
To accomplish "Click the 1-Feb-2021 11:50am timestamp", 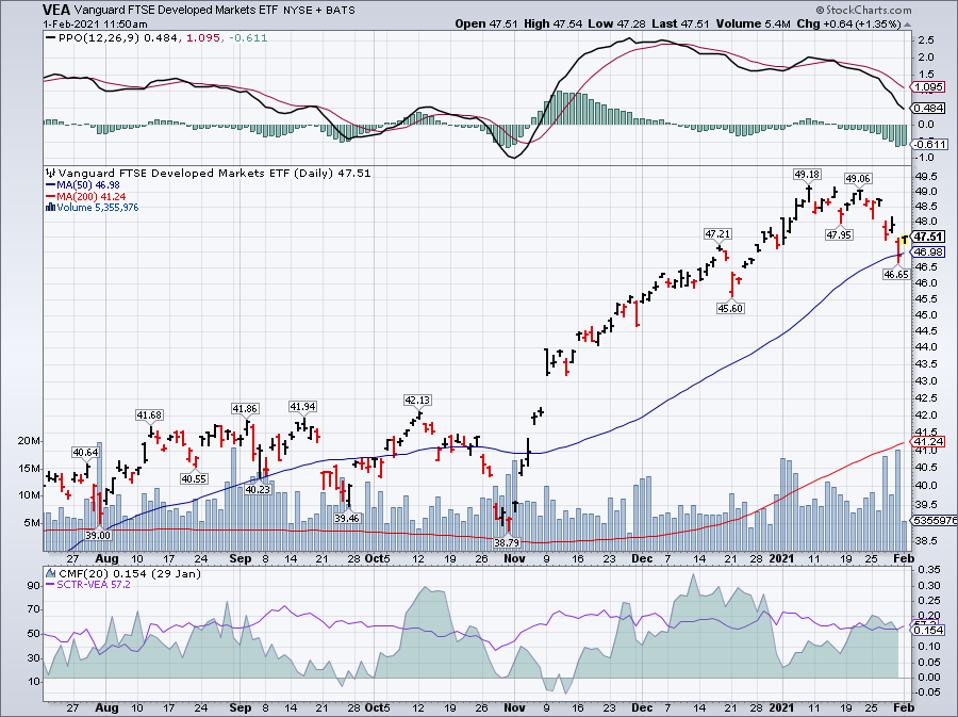I will (x=95, y=24).
